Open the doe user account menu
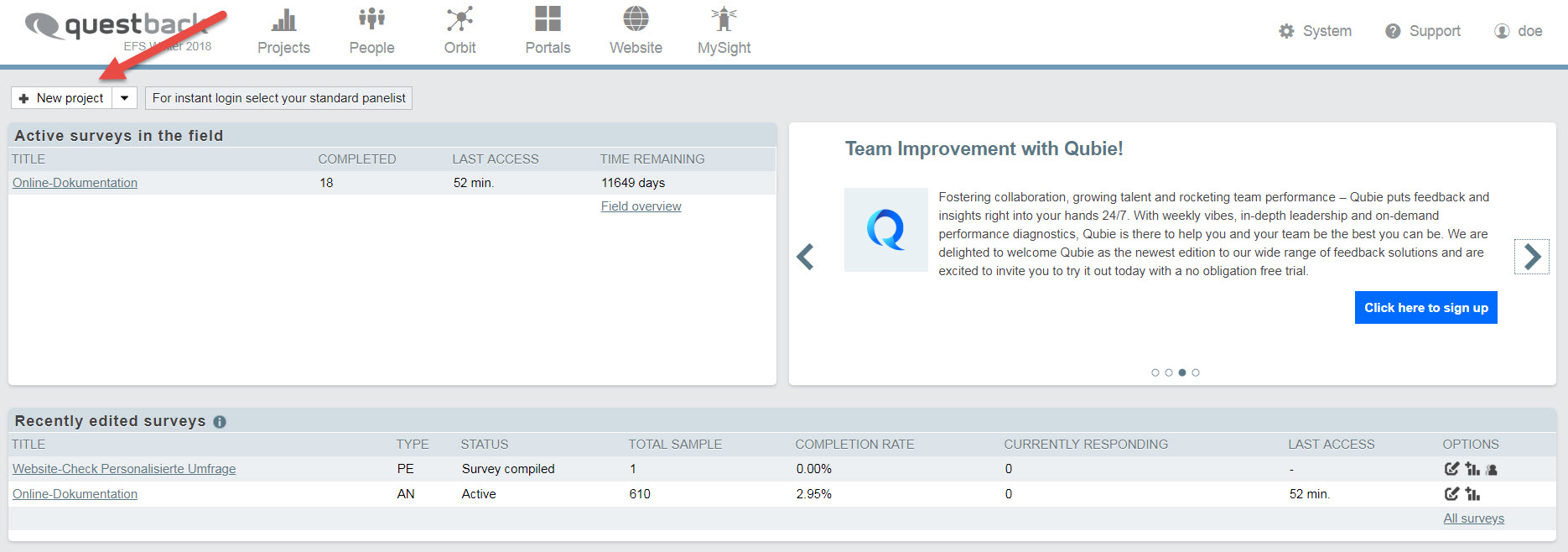This screenshot has height=552, width=1568. pyautogui.click(x=1519, y=31)
